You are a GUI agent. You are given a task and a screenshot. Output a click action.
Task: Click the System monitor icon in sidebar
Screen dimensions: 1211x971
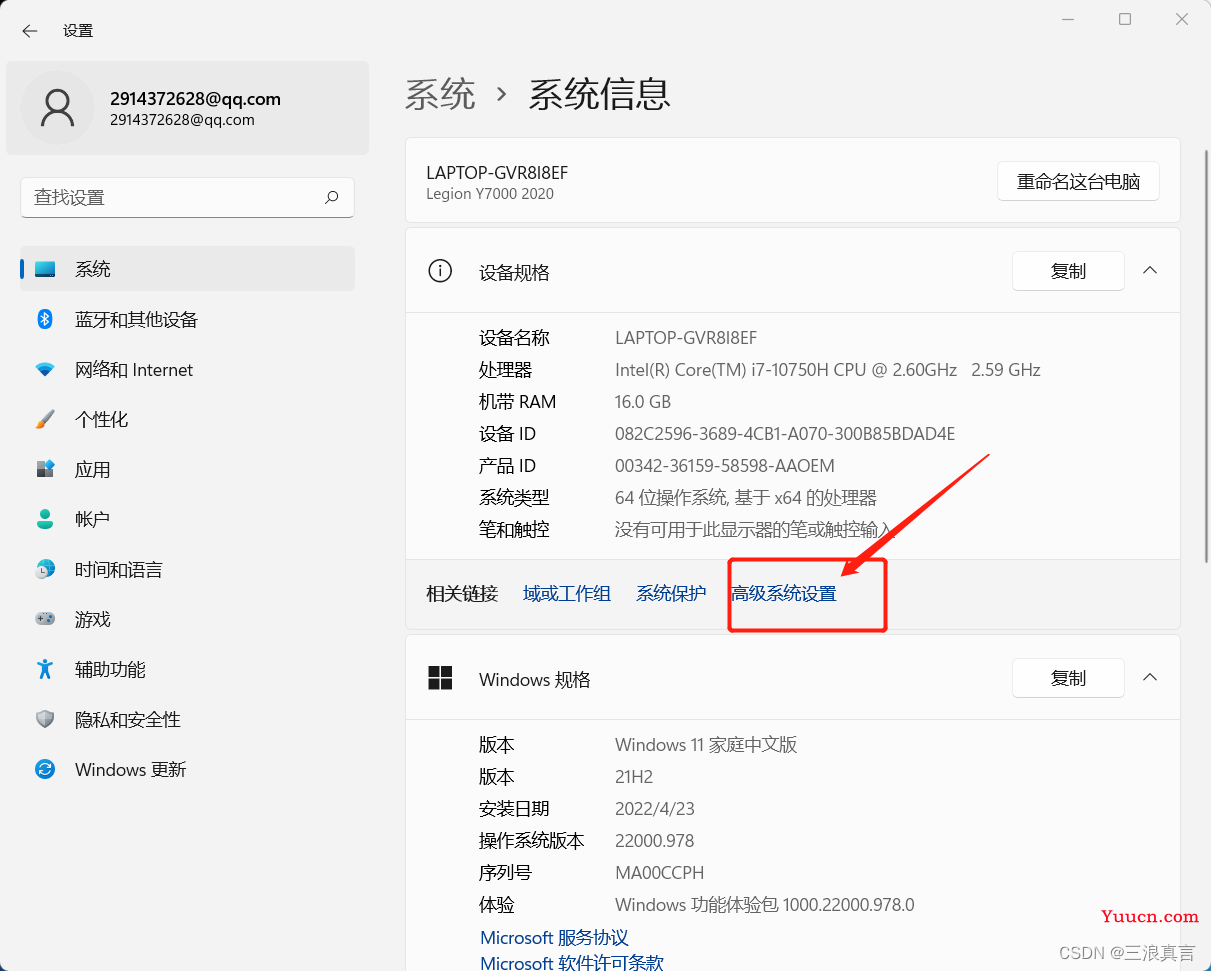click(x=45, y=269)
